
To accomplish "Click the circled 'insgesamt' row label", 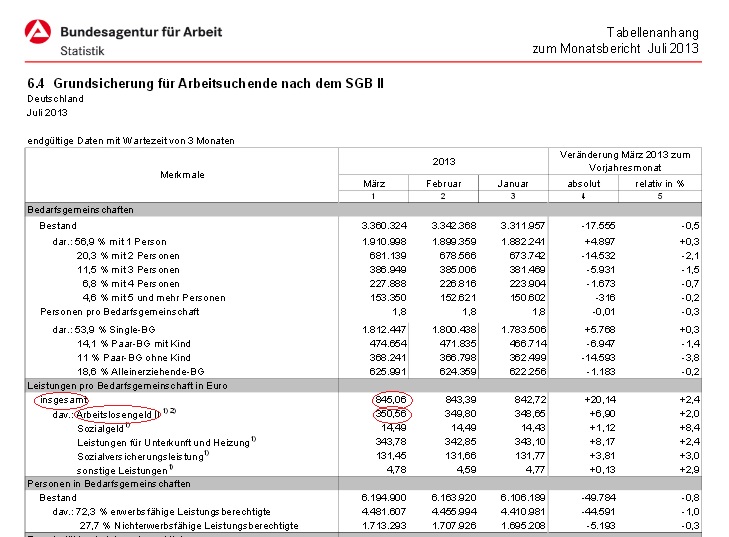I will [x=62, y=400].
